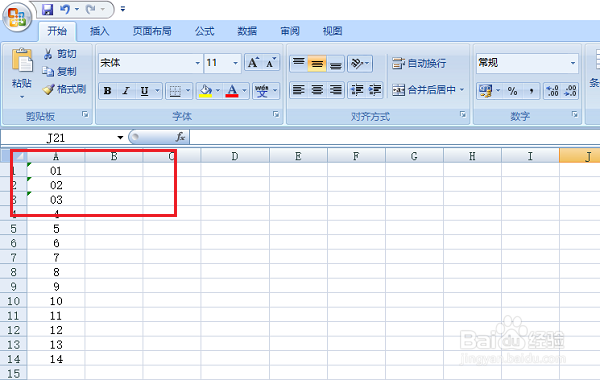This screenshot has height=380, width=600.
Task: Copy the selection with 复制
Action: pyautogui.click(x=60, y=72)
